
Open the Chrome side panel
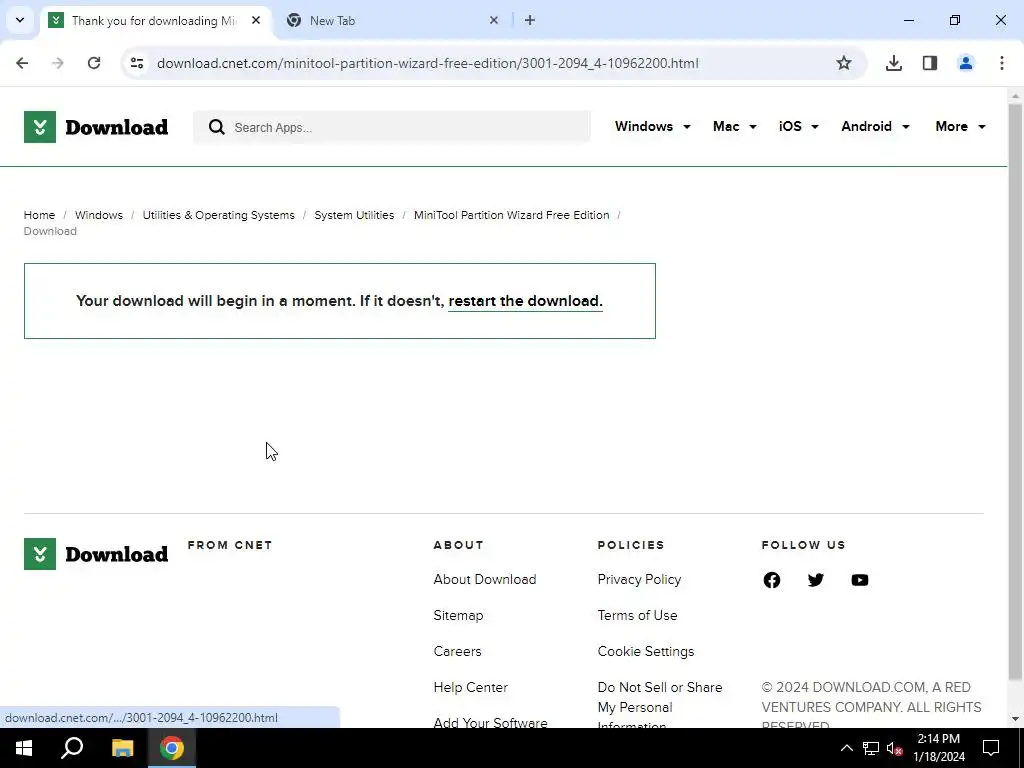coord(930,63)
